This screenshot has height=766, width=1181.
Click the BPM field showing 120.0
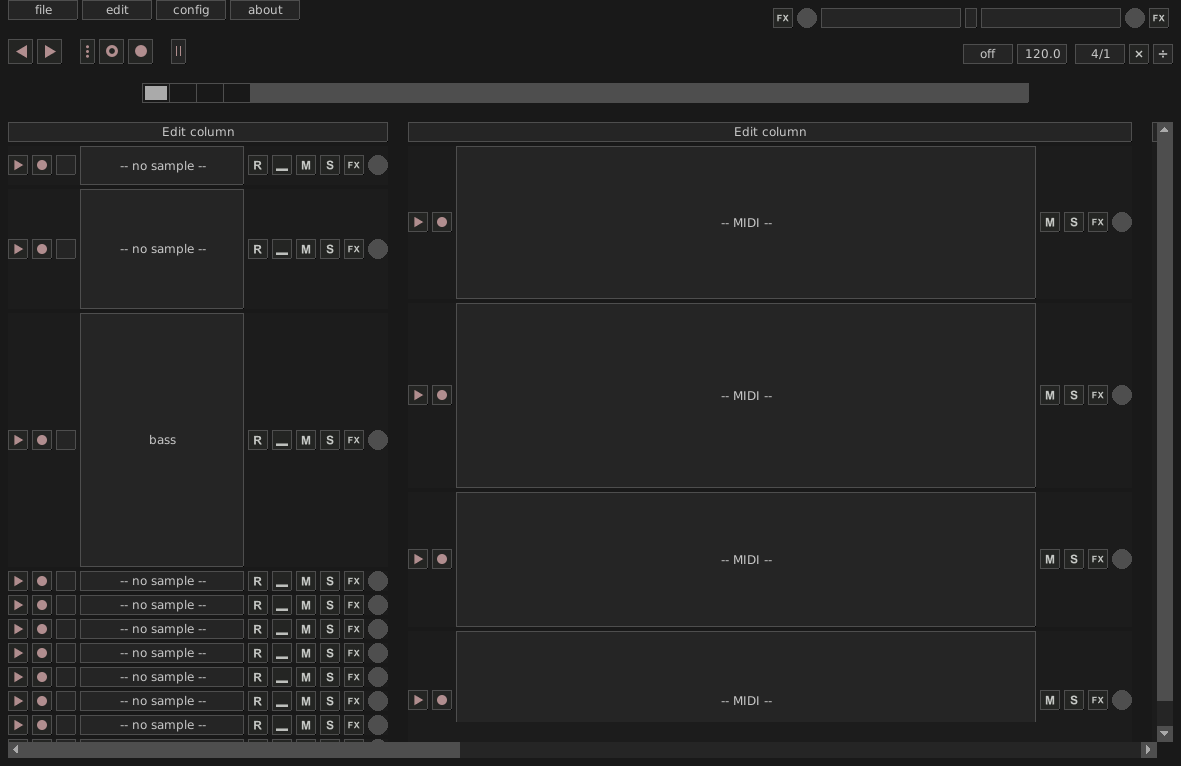(x=1042, y=54)
